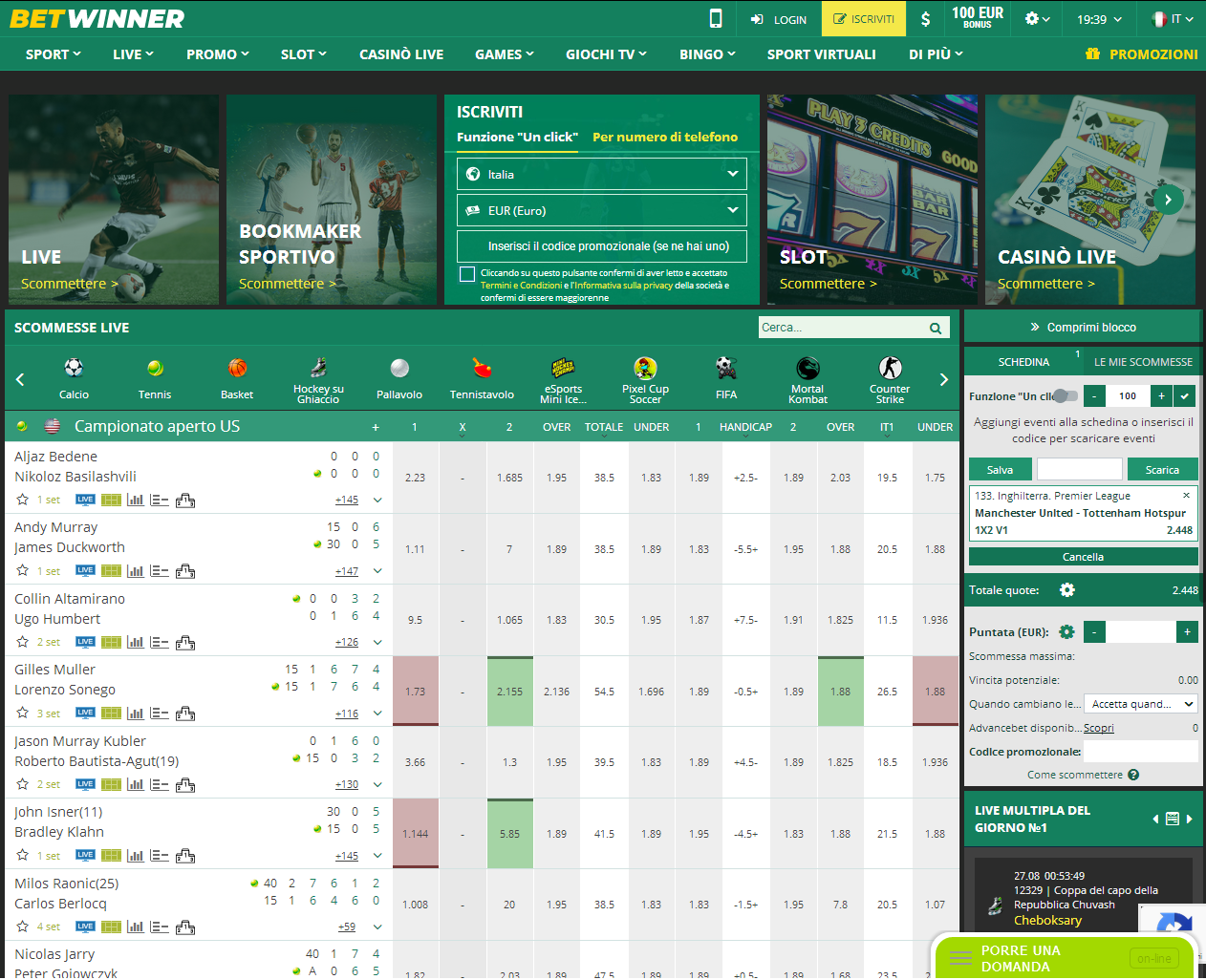
Task: Increase one-click stake with plus
Action: point(1161,395)
